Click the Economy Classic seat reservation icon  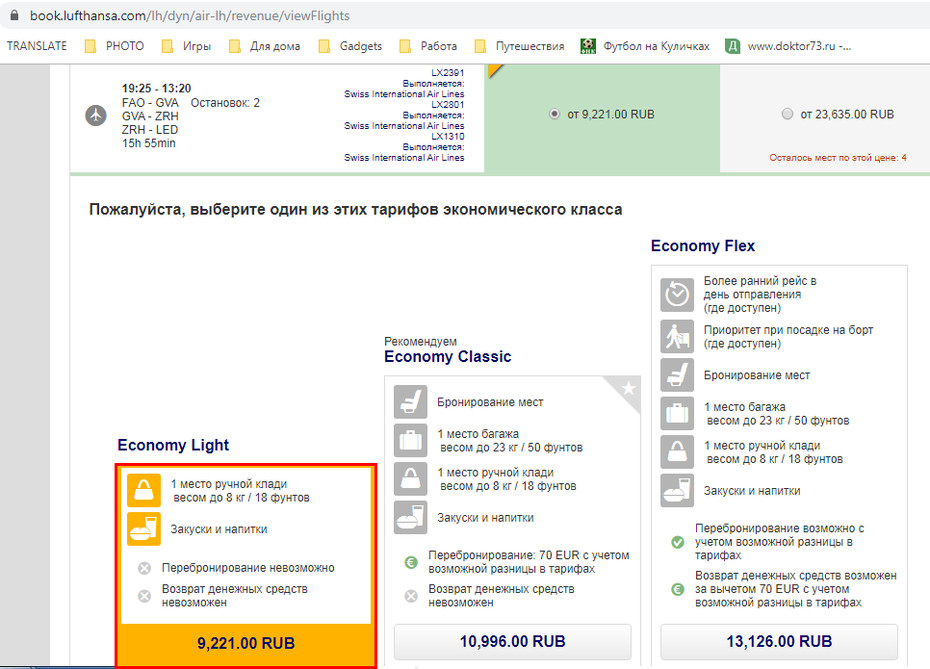coord(410,402)
